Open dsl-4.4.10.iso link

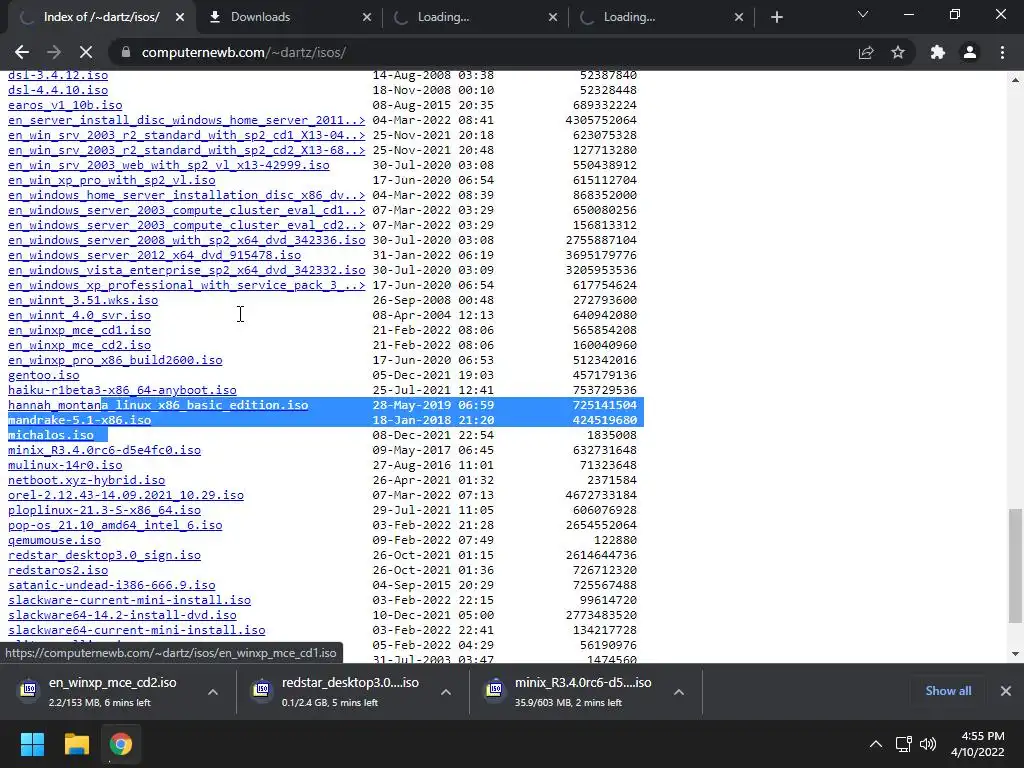tap(58, 89)
